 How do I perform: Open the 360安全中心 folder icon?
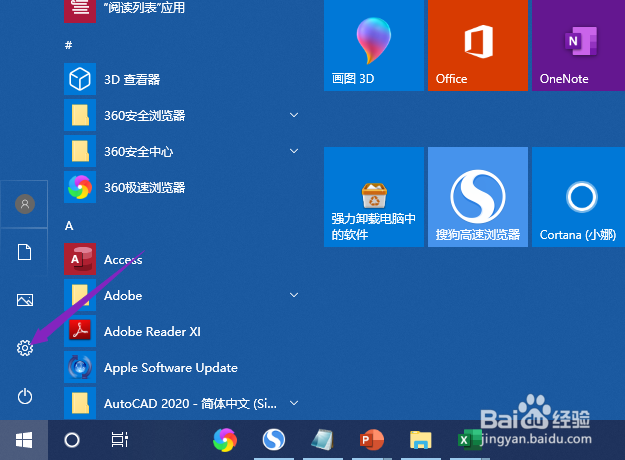click(x=80, y=151)
